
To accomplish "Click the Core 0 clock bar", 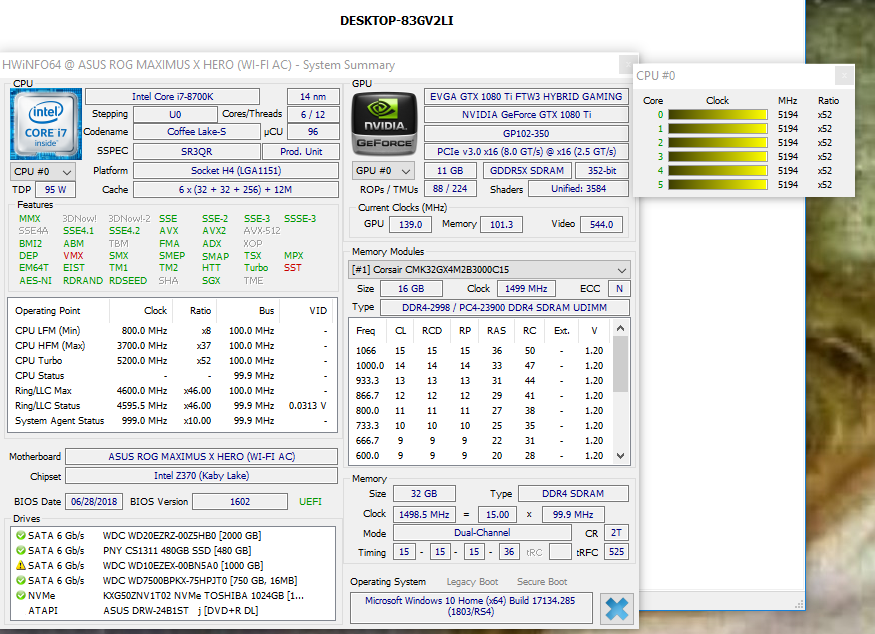I will click(x=718, y=114).
